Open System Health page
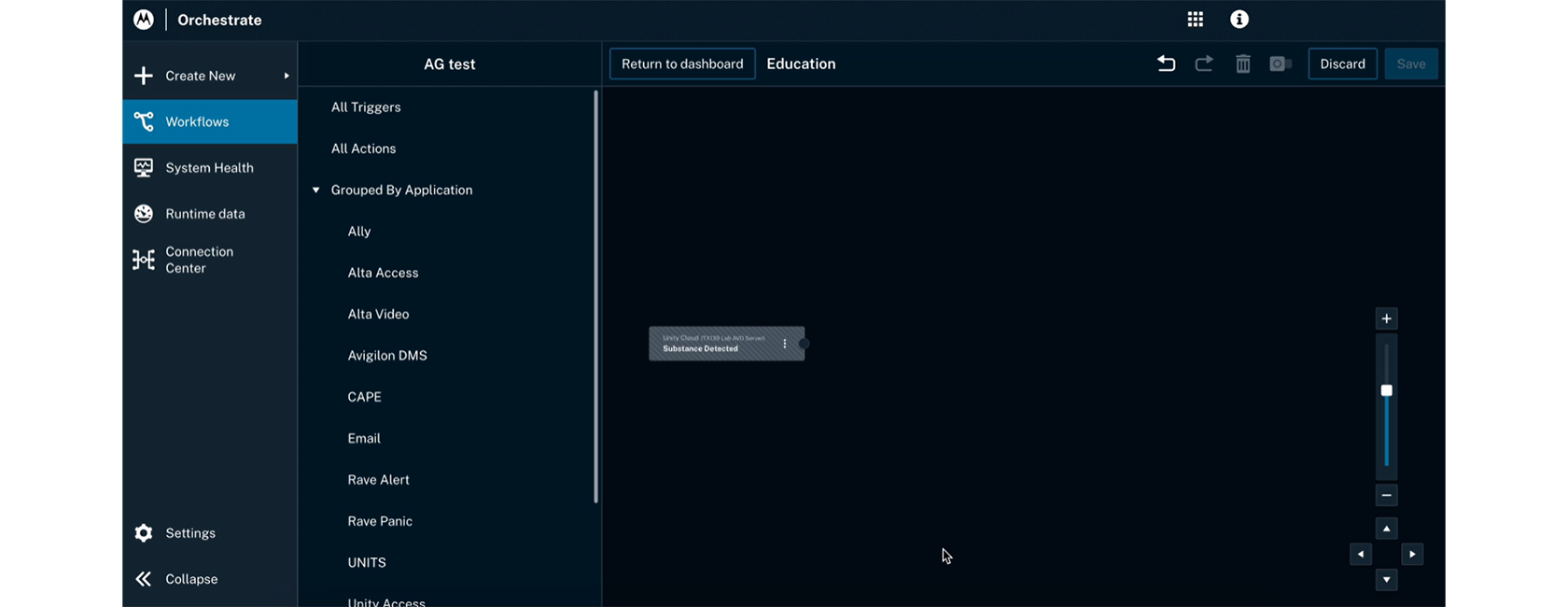 click(210, 167)
